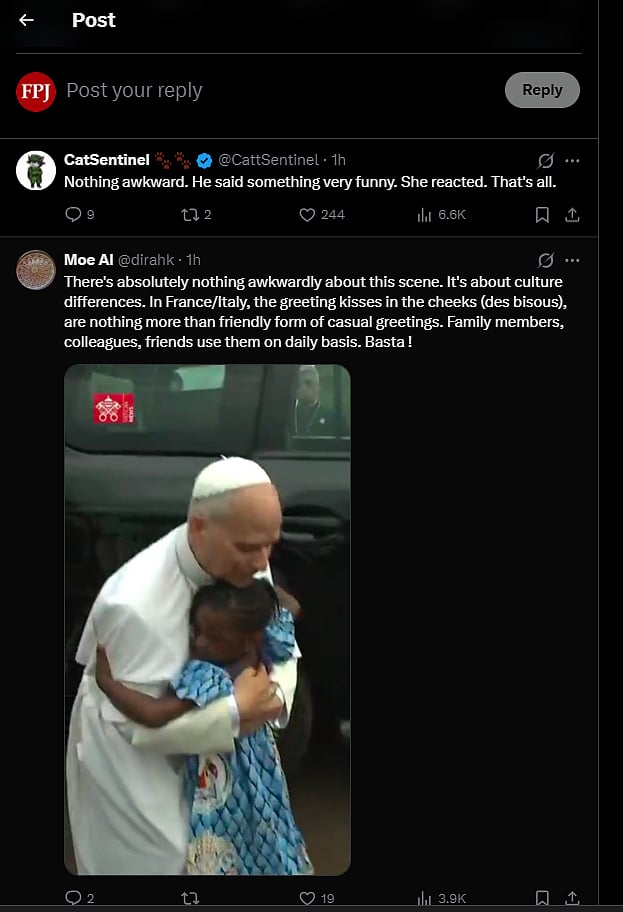The width and height of the screenshot is (623, 912).
Task: Bookmark CatSentinel's post
Action: click(542, 214)
